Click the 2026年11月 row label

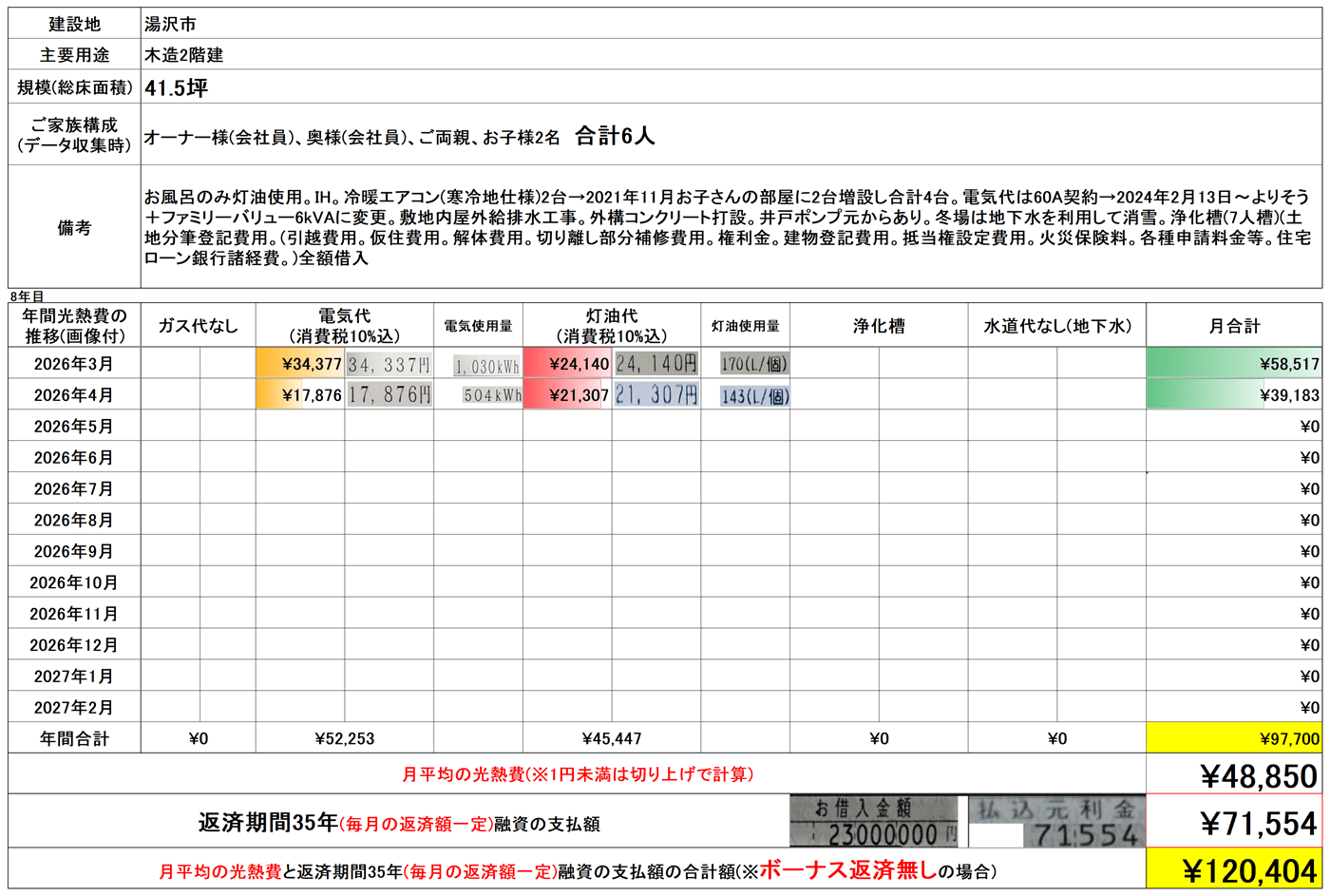click(74, 615)
